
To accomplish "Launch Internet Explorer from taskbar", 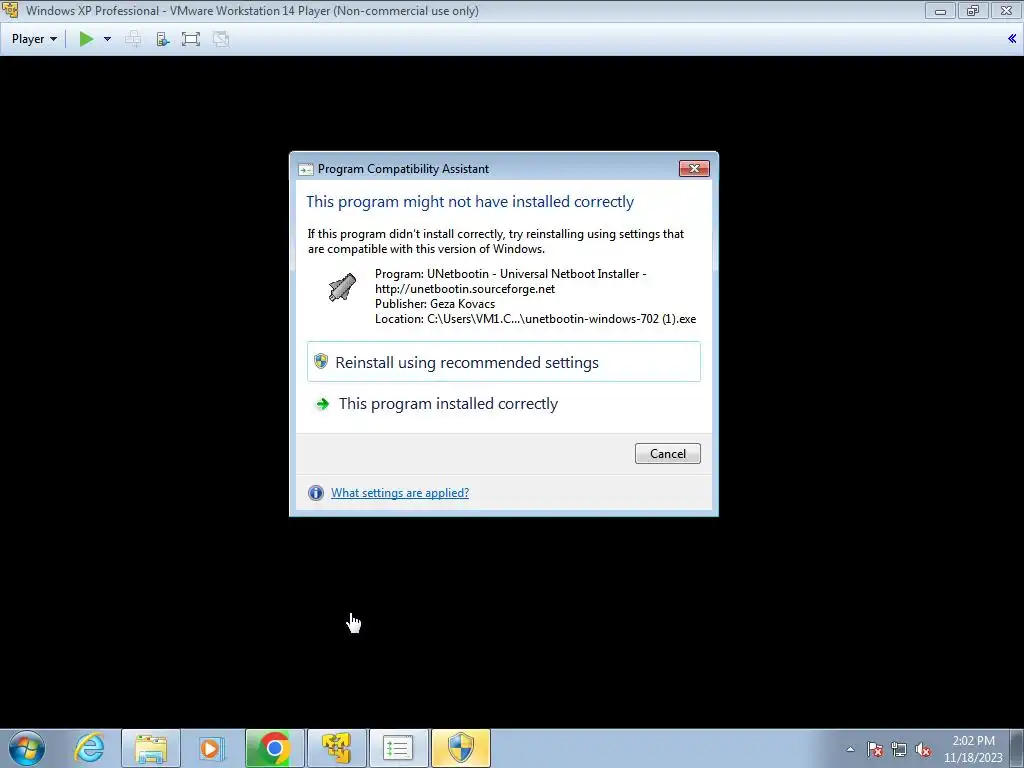I will click(x=89, y=748).
